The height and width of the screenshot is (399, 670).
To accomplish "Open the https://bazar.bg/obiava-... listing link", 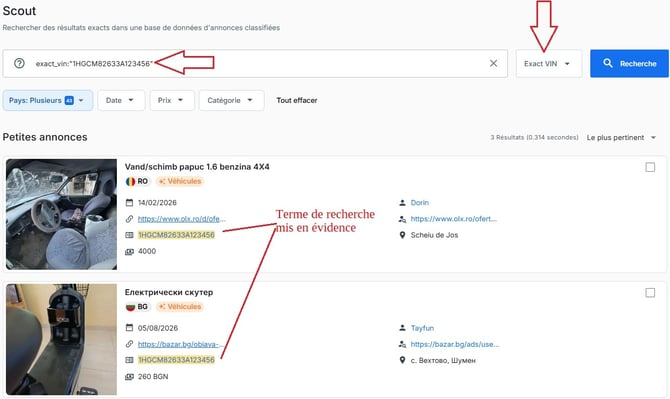I will [180, 344].
